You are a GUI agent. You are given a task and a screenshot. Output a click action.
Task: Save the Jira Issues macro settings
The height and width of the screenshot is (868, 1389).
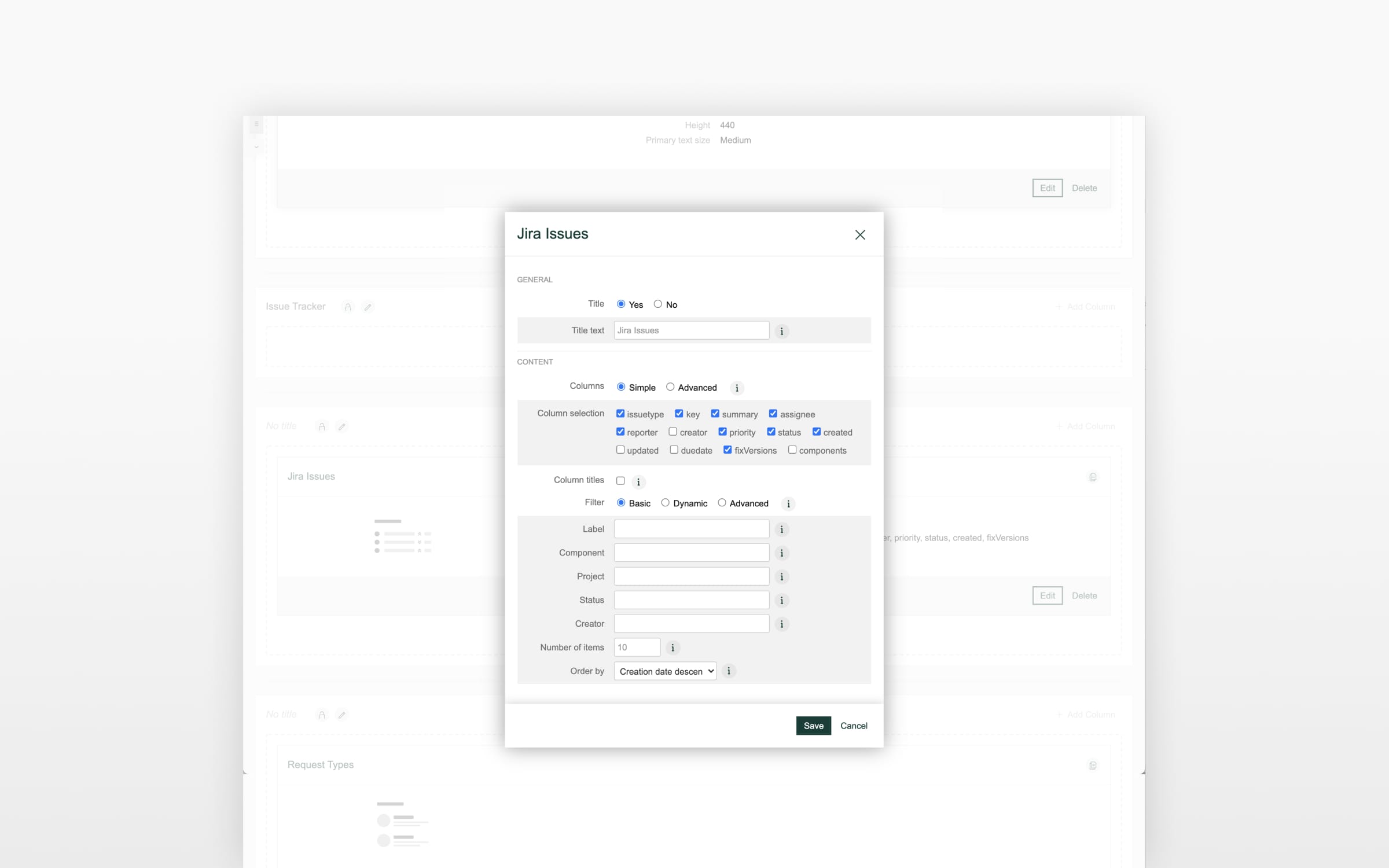tap(814, 726)
